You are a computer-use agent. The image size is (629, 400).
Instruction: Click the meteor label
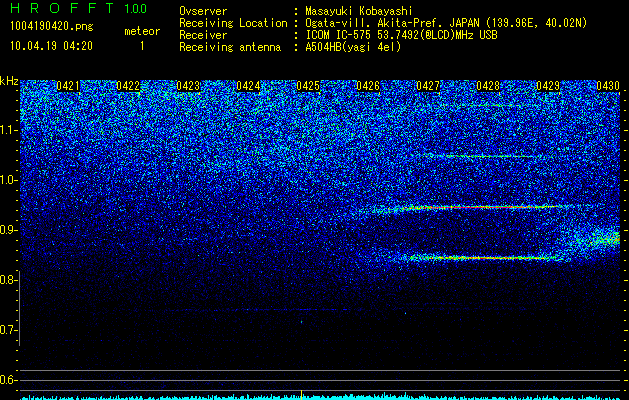(142, 31)
